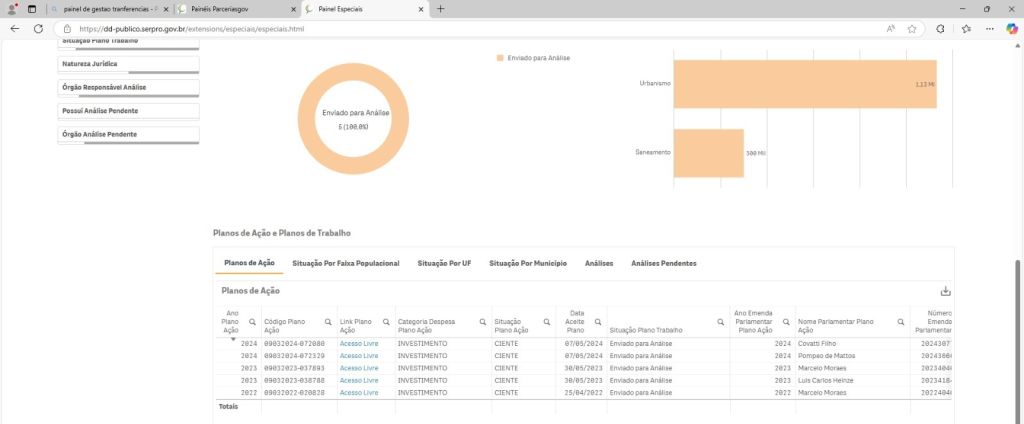Search the Nome Parlamentar Plano Ação column
The width and height of the screenshot is (1024, 424).
tap(901, 322)
